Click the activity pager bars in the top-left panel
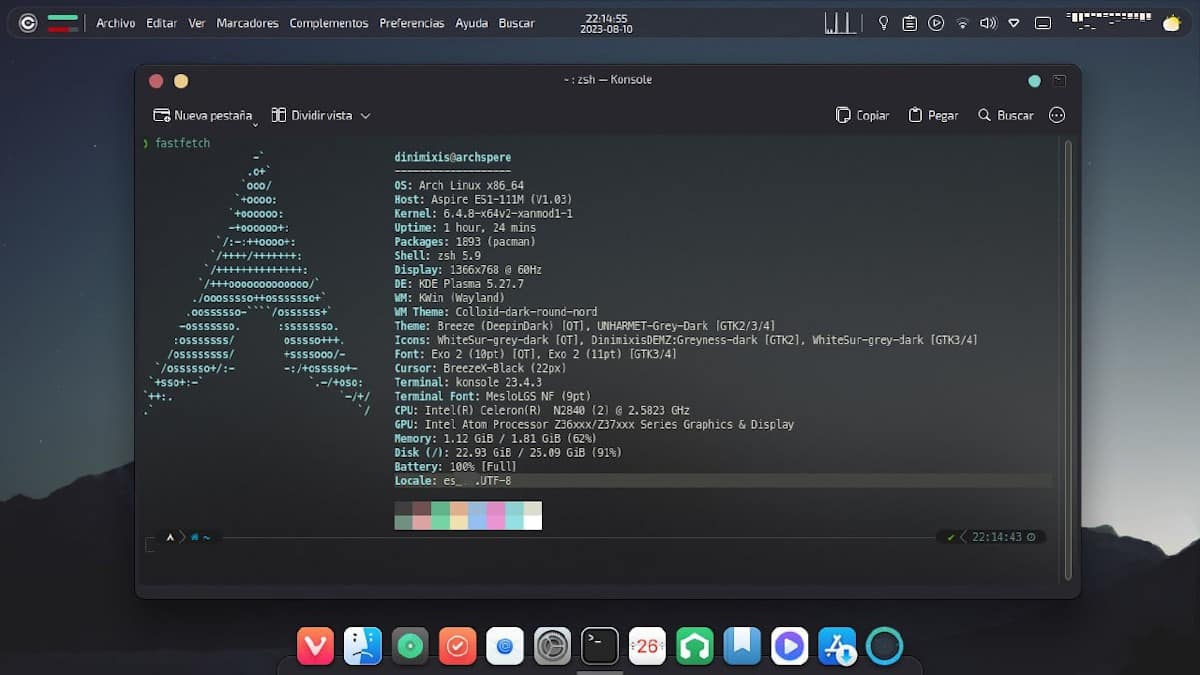Viewport: 1200px width, 675px height. pos(63,23)
